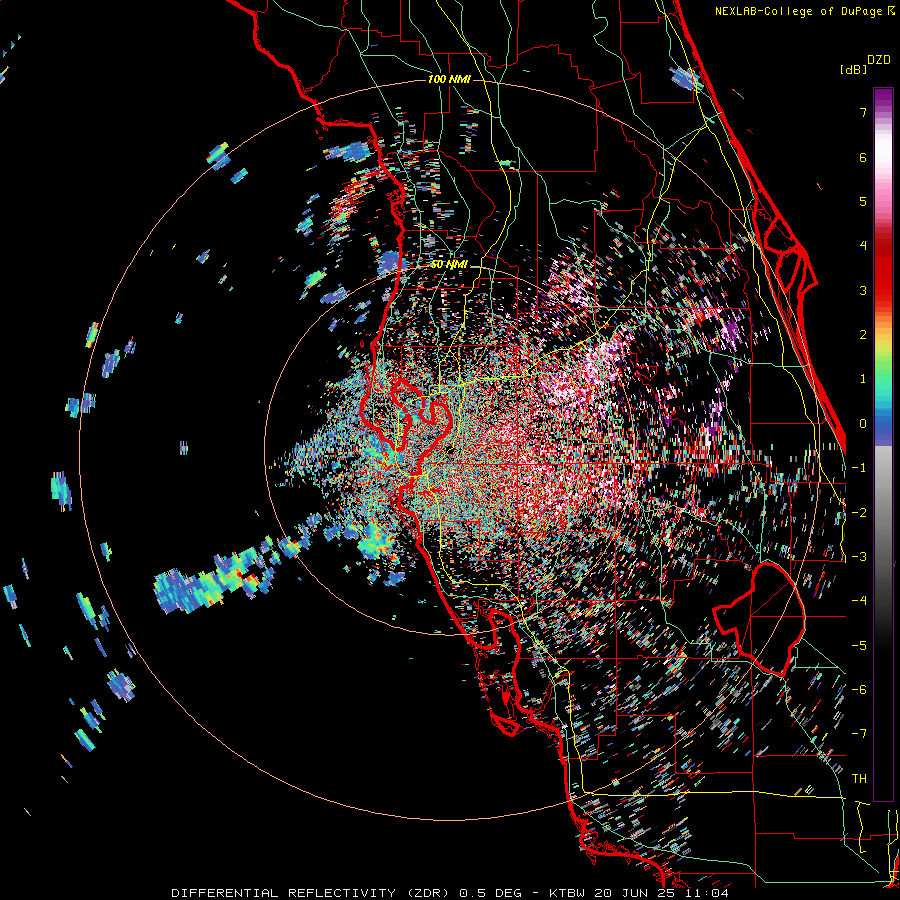Screen dimensions: 900x900
Task: Click the KTBW 20 JUN 25 11:04 timestamp
Action: 639,893
